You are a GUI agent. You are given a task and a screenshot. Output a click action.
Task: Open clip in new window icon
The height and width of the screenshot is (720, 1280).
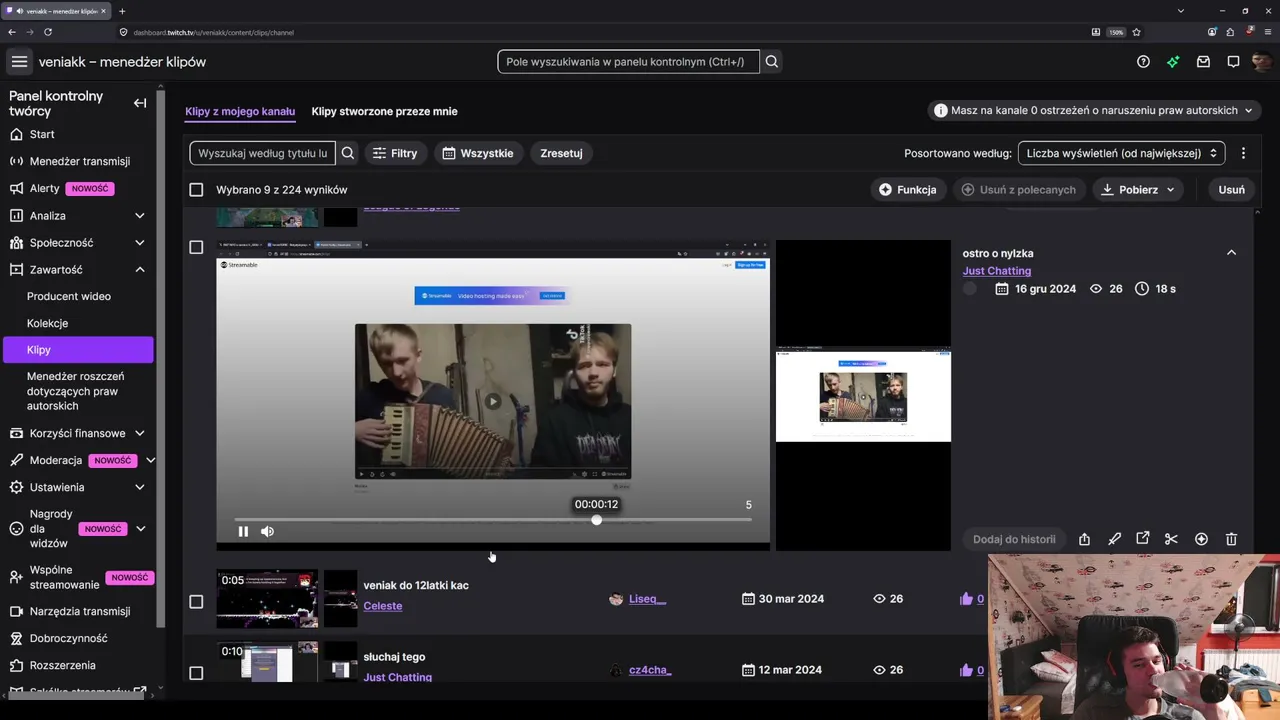click(x=1143, y=539)
